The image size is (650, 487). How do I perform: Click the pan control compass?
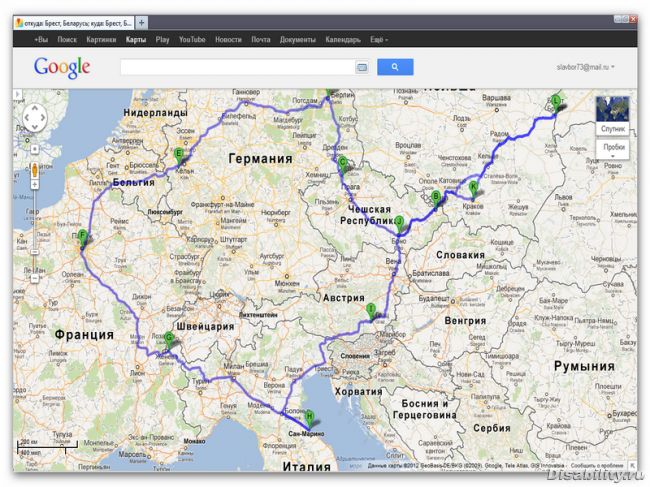[35, 117]
